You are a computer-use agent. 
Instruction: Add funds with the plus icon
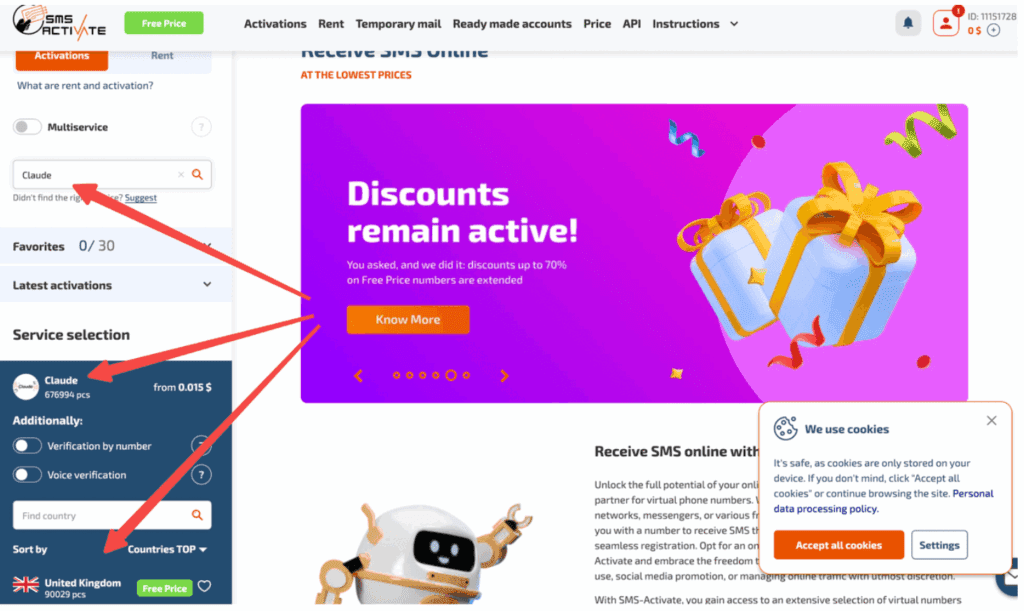(x=993, y=30)
